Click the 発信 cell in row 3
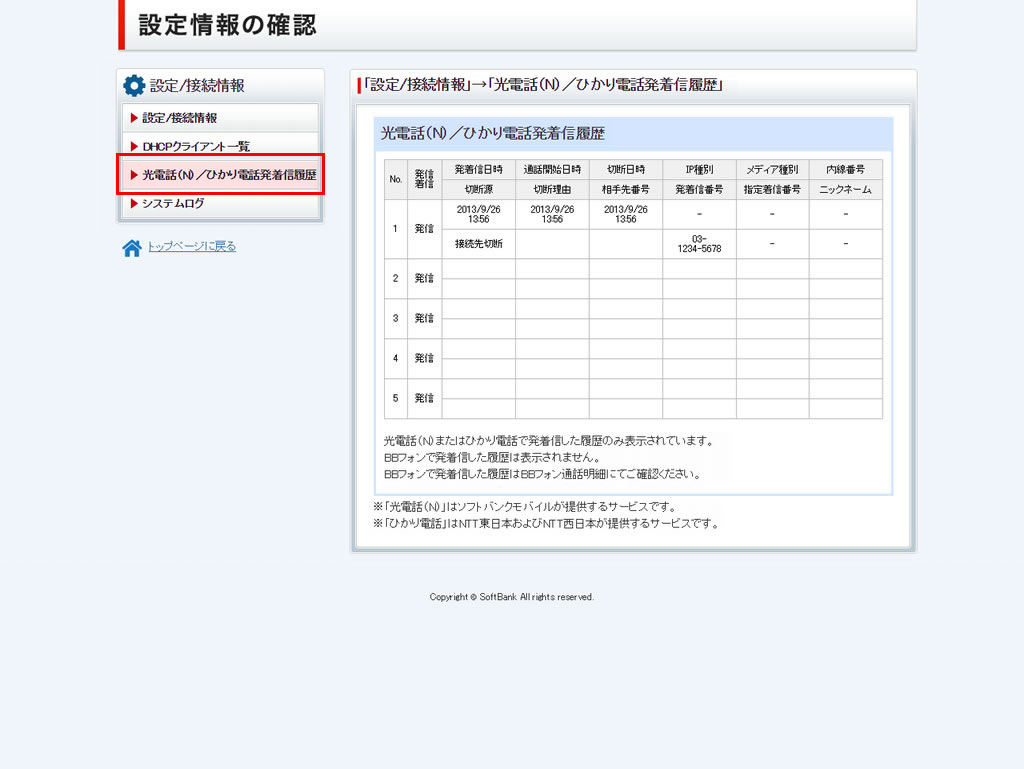Viewport: 1024px width, 769px height. [424, 319]
